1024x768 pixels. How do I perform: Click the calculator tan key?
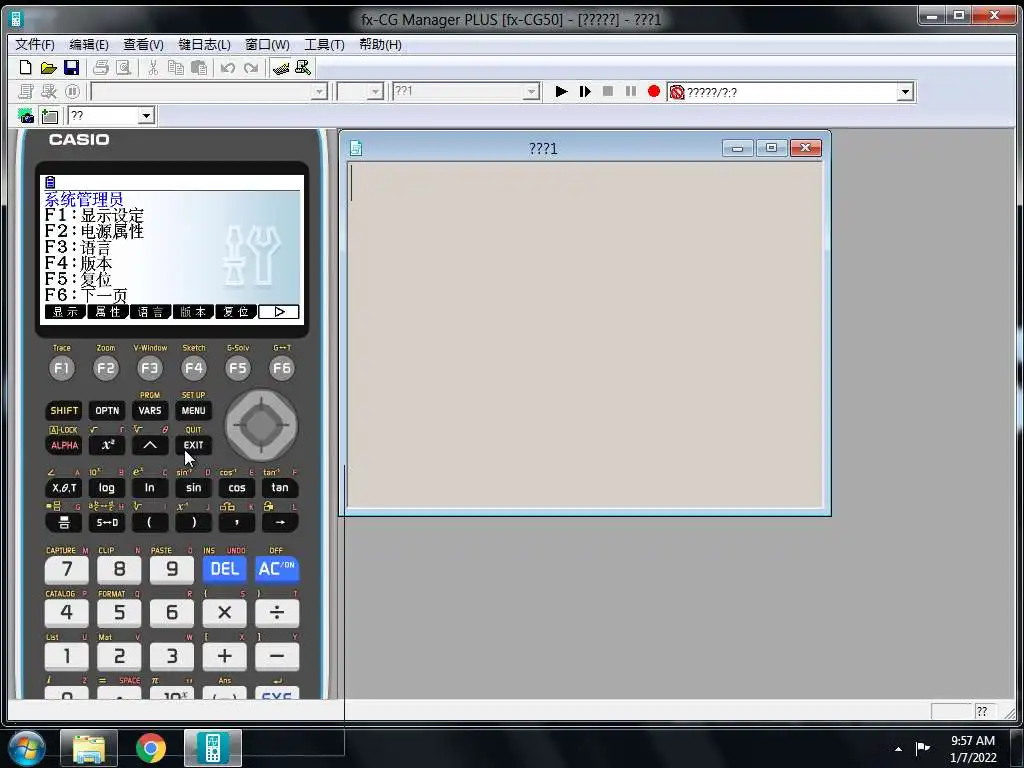[x=280, y=488]
